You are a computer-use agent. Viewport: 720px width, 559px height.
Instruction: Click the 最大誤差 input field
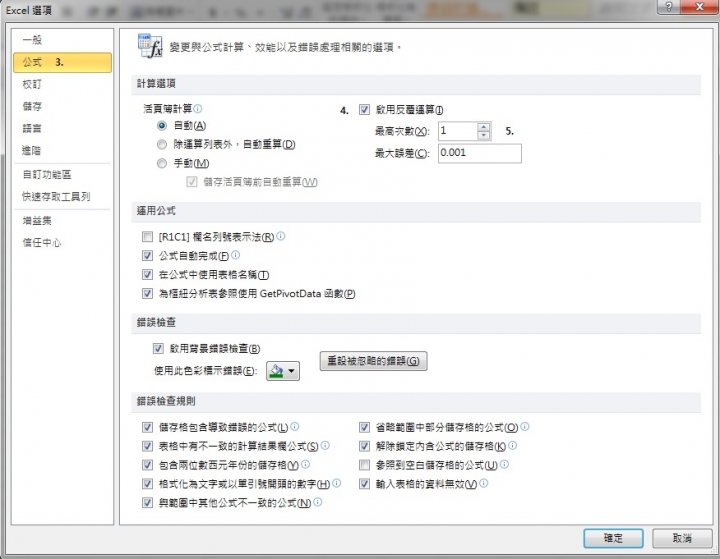tap(480, 153)
